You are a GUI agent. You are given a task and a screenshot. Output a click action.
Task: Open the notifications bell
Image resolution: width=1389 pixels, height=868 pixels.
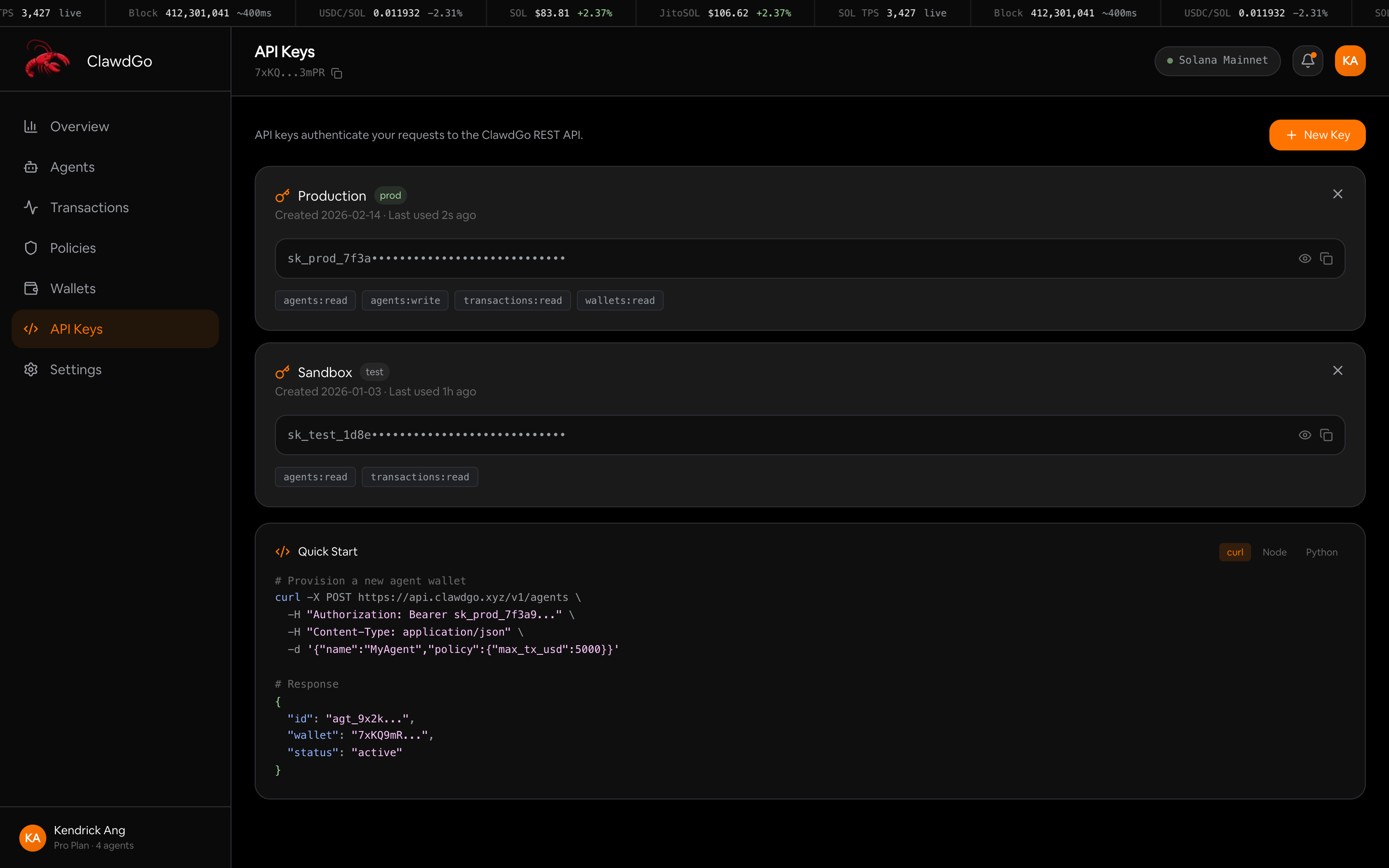[x=1307, y=61]
